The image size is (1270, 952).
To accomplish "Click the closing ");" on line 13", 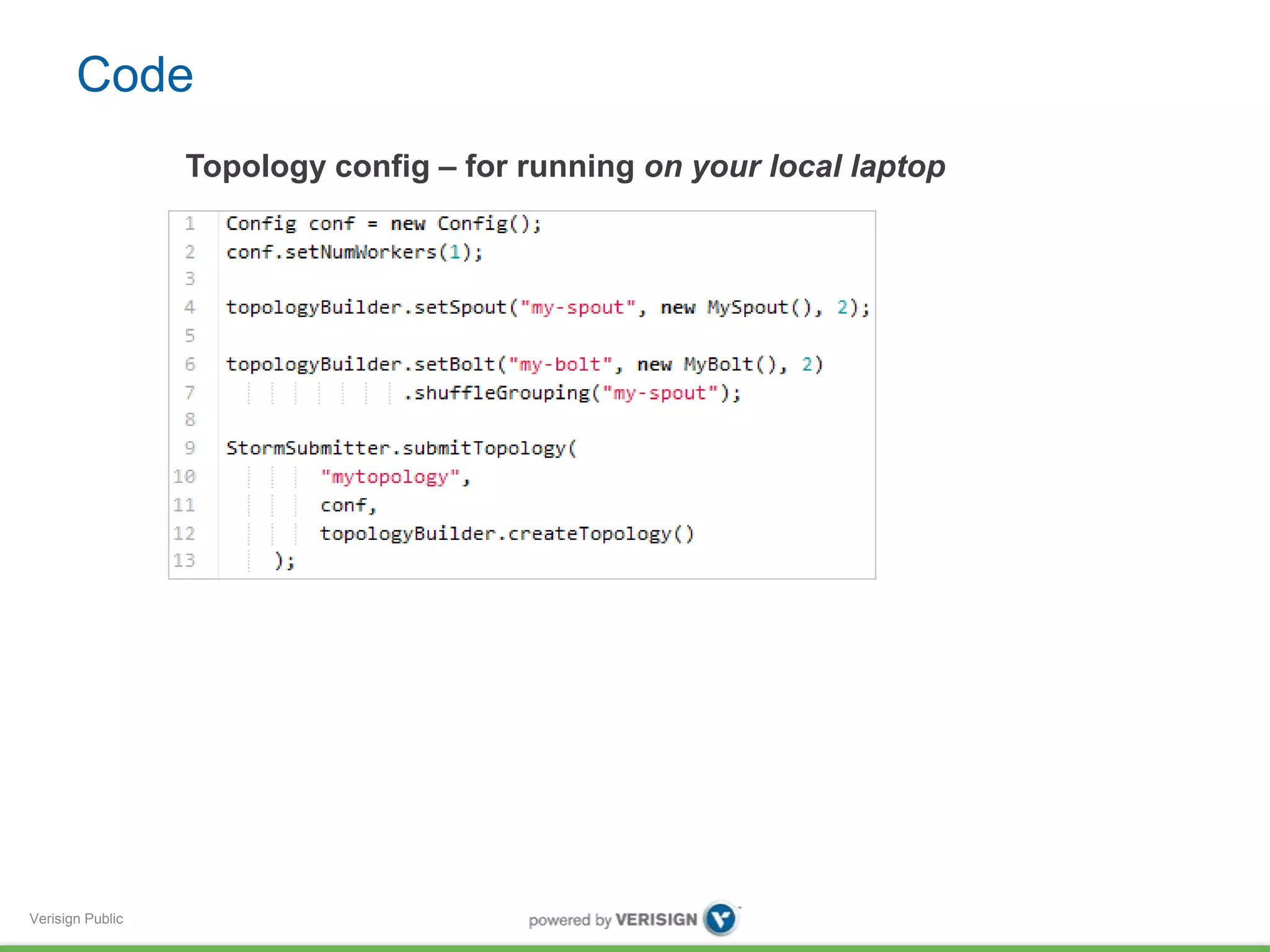I will [285, 561].
